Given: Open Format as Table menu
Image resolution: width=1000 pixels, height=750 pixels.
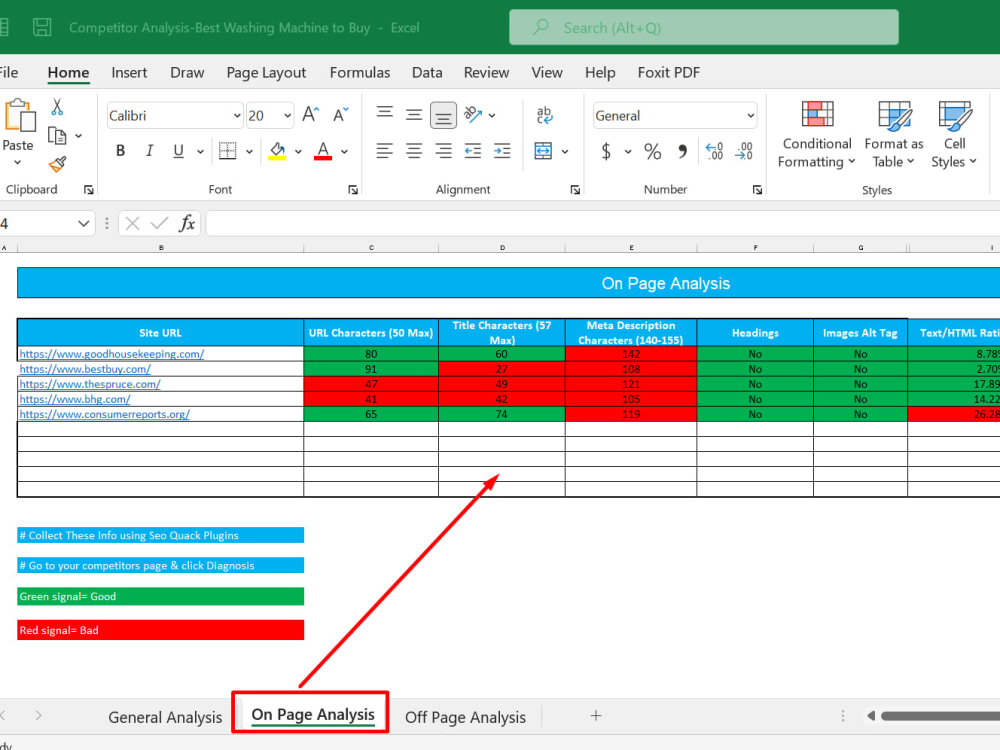Looking at the screenshot, I should (x=893, y=134).
